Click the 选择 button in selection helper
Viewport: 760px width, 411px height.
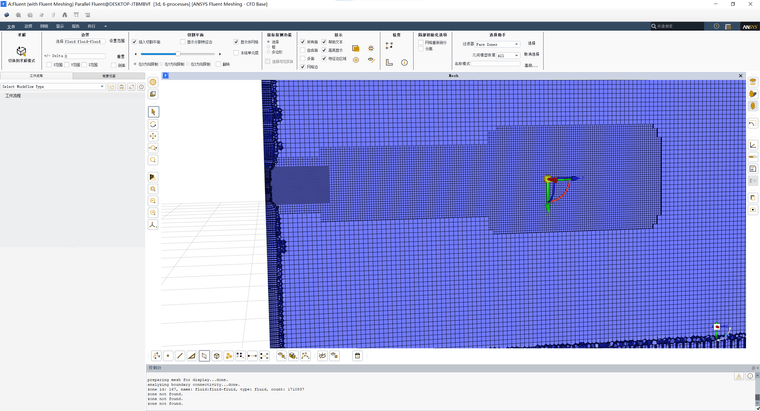click(532, 43)
